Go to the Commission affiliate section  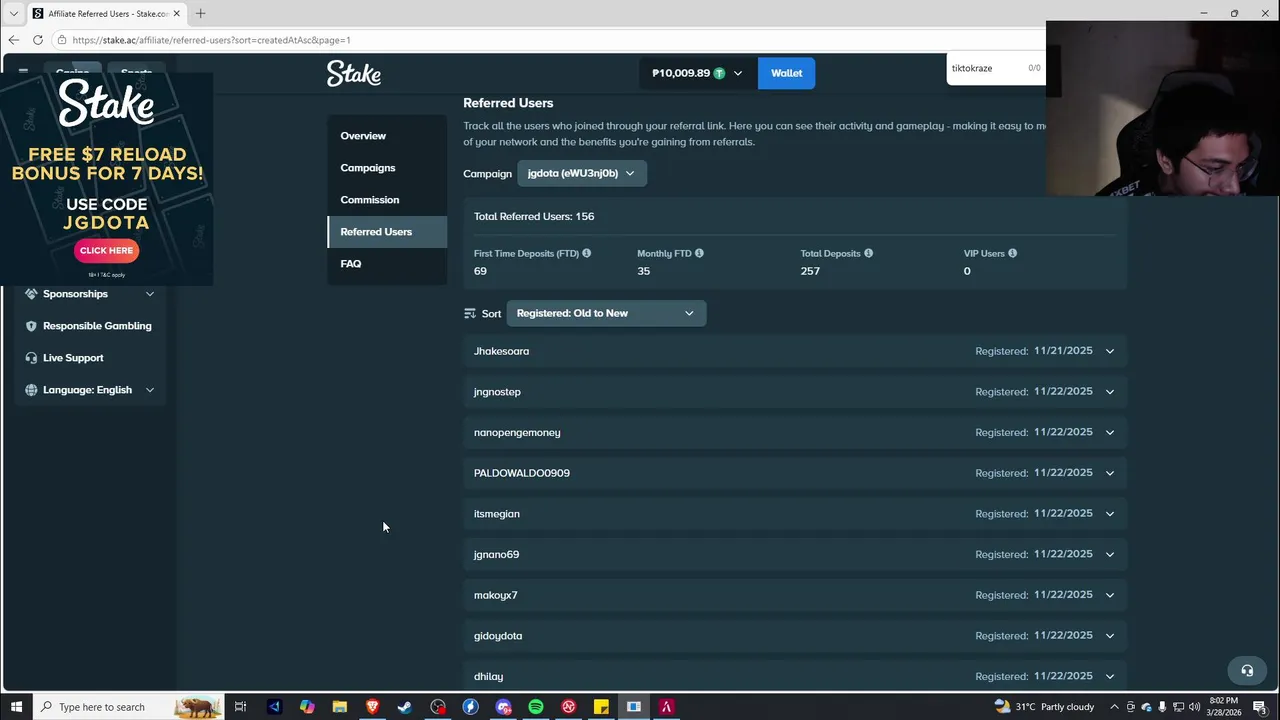coord(387,200)
